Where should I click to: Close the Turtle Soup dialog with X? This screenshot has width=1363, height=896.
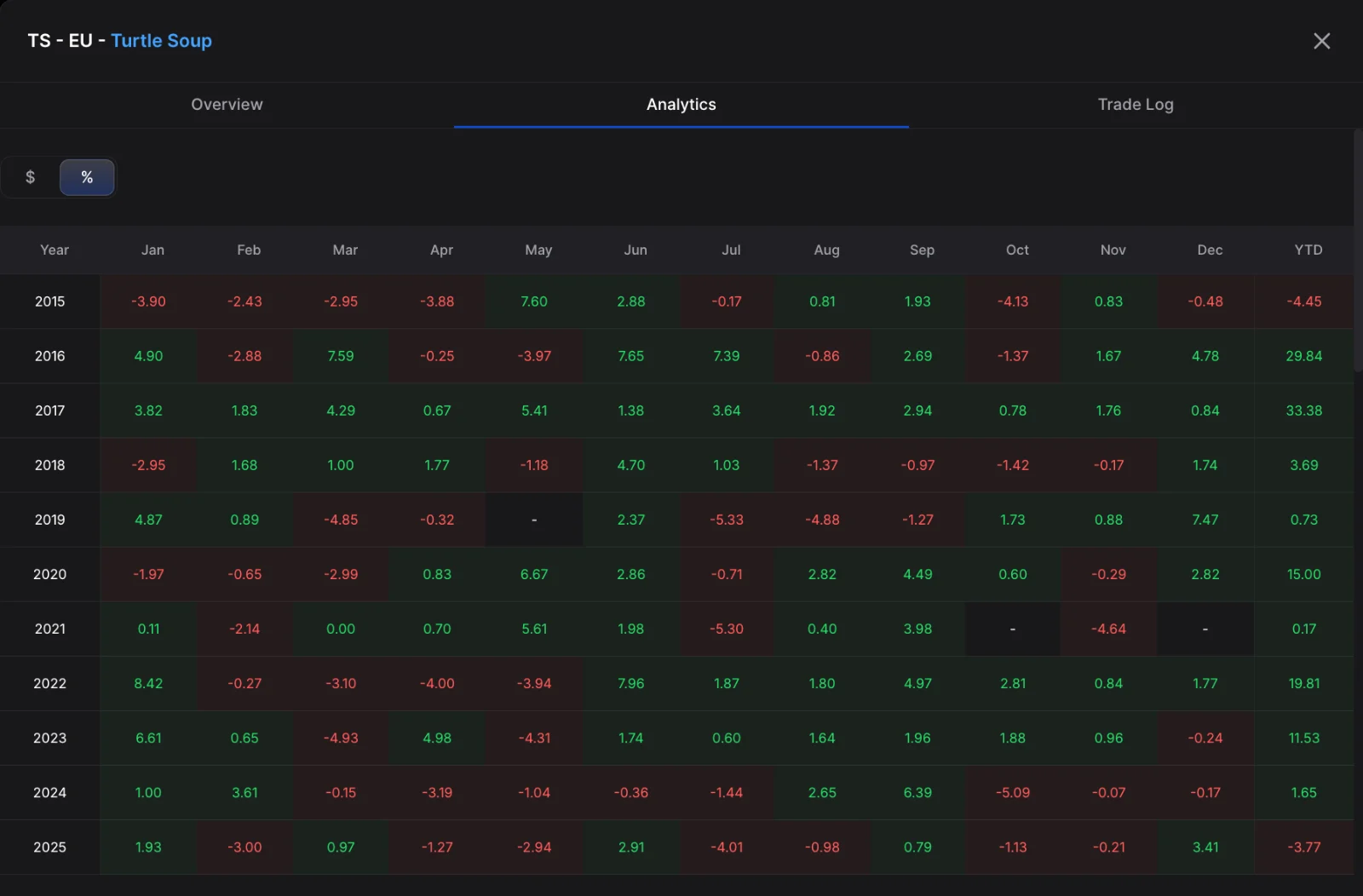click(x=1321, y=41)
